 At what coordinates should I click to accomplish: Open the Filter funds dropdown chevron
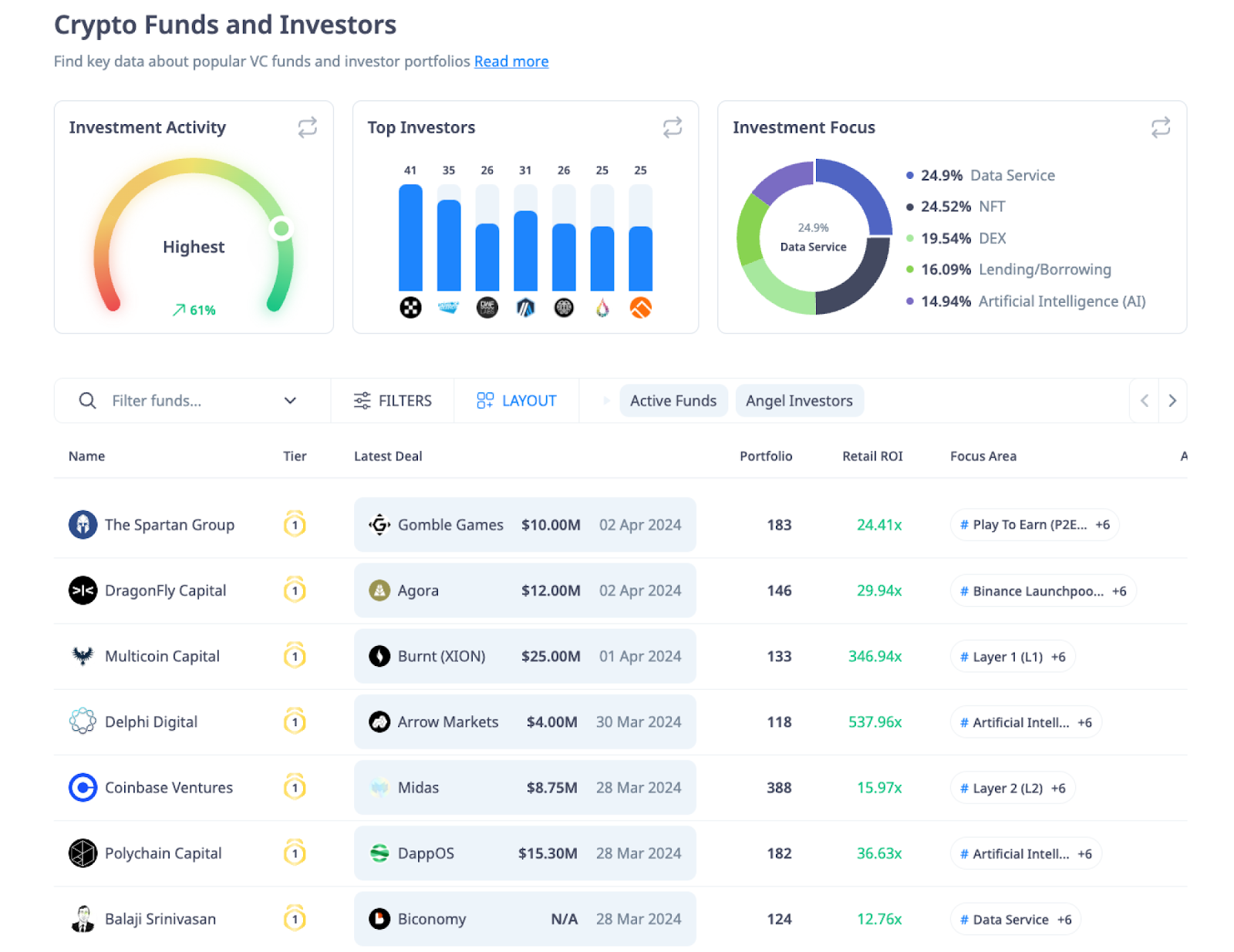(x=290, y=401)
